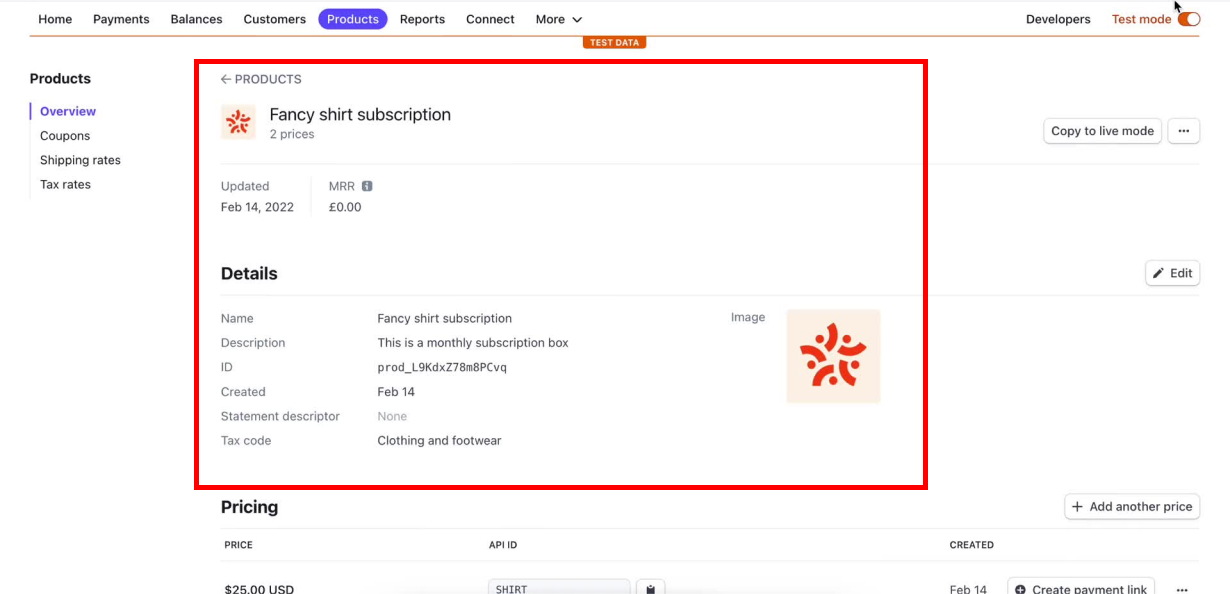Open the Payments tab

121,19
